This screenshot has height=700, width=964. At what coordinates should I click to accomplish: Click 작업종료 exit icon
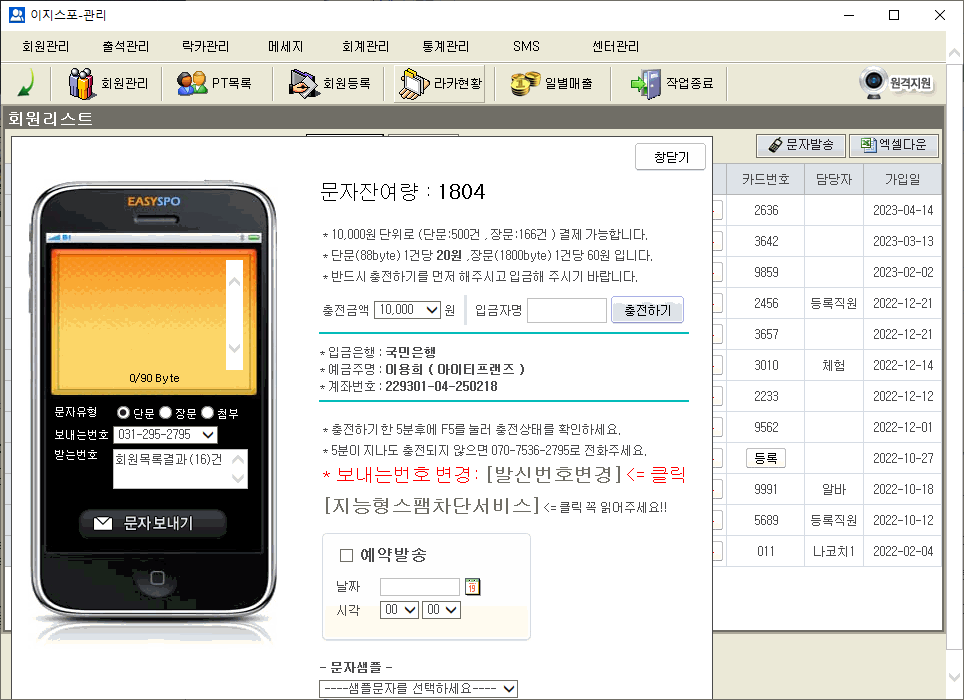click(672, 84)
